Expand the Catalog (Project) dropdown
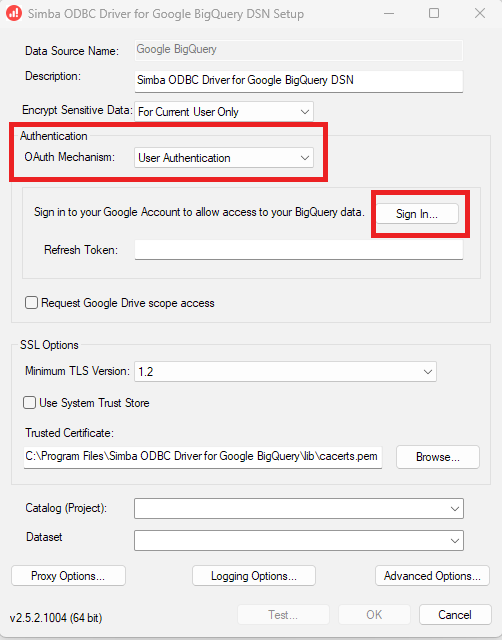Image resolution: width=502 pixels, height=640 pixels. click(x=299, y=509)
